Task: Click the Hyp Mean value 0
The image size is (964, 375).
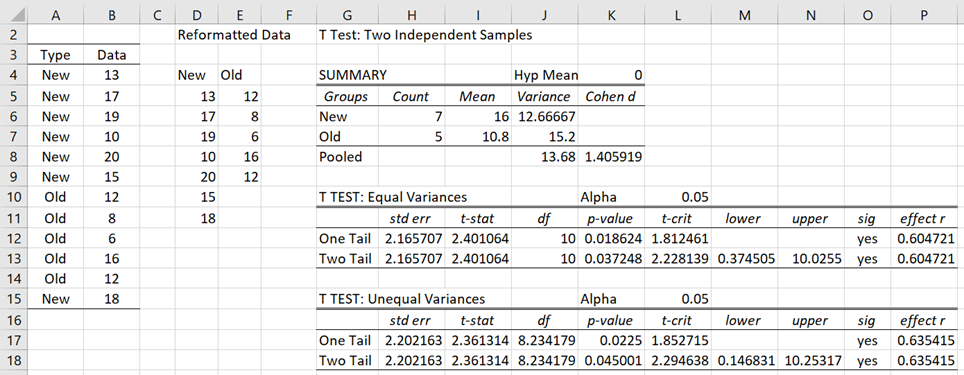Action: click(x=611, y=75)
